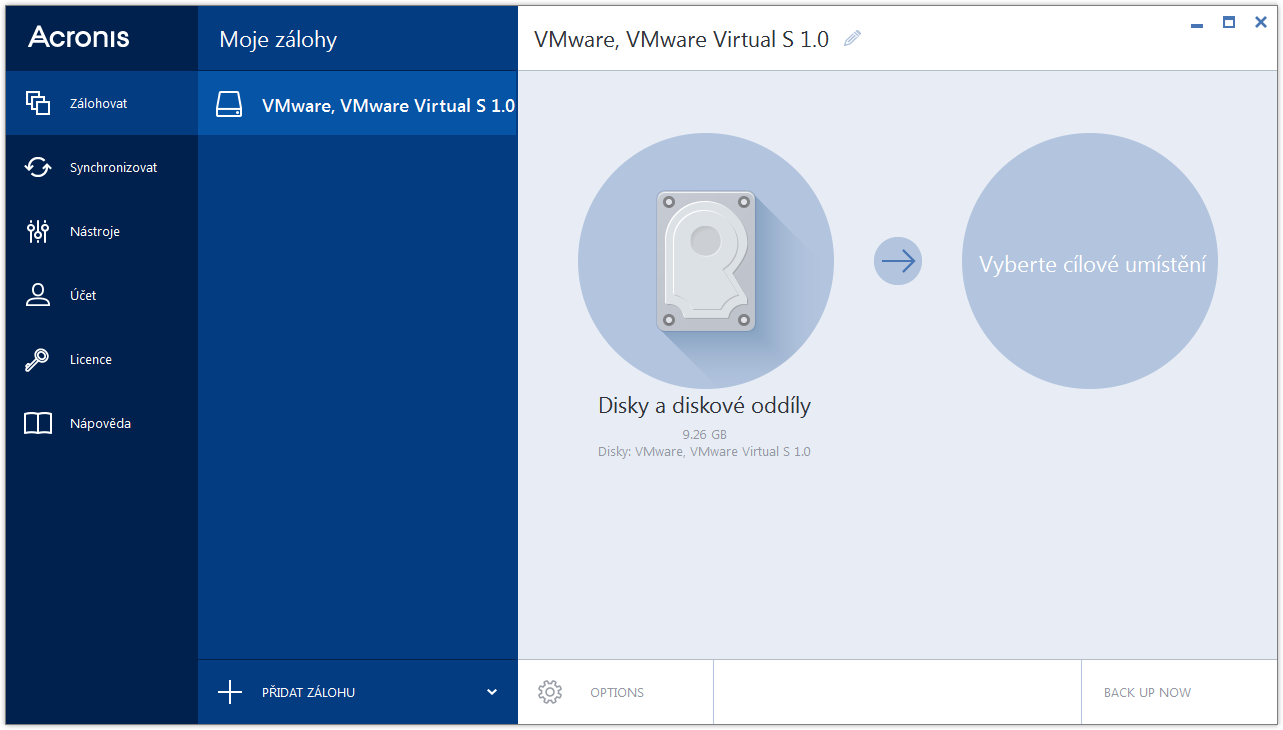Click the disk icon beside VMware backup entry
The width and height of the screenshot is (1283, 730).
[x=229, y=105]
